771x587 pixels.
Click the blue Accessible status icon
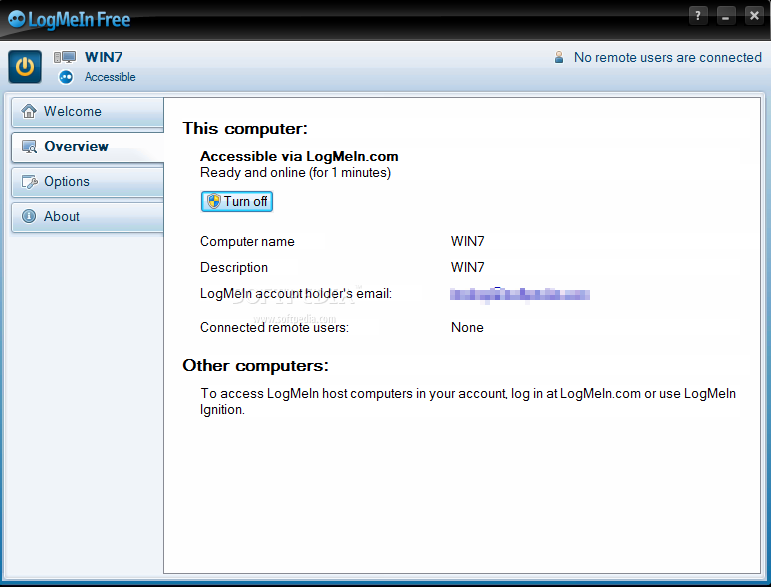click(x=66, y=77)
